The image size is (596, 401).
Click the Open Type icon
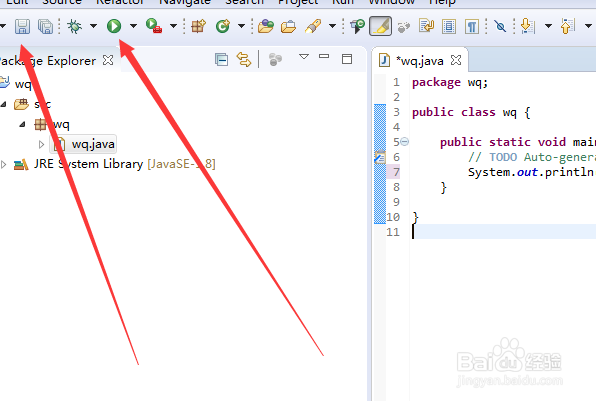coord(265,26)
